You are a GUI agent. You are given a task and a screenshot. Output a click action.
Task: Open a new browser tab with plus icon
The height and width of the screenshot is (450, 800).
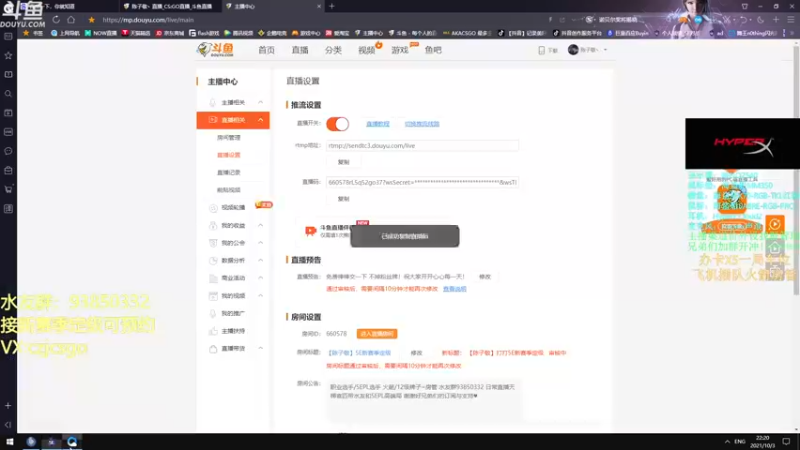pos(332,6)
